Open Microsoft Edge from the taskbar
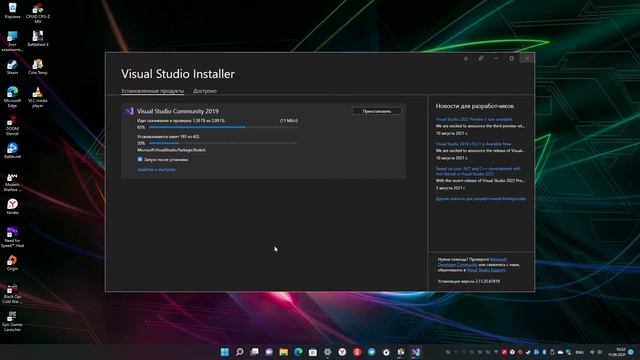This screenshot has height=360, width=640. tap(298, 352)
